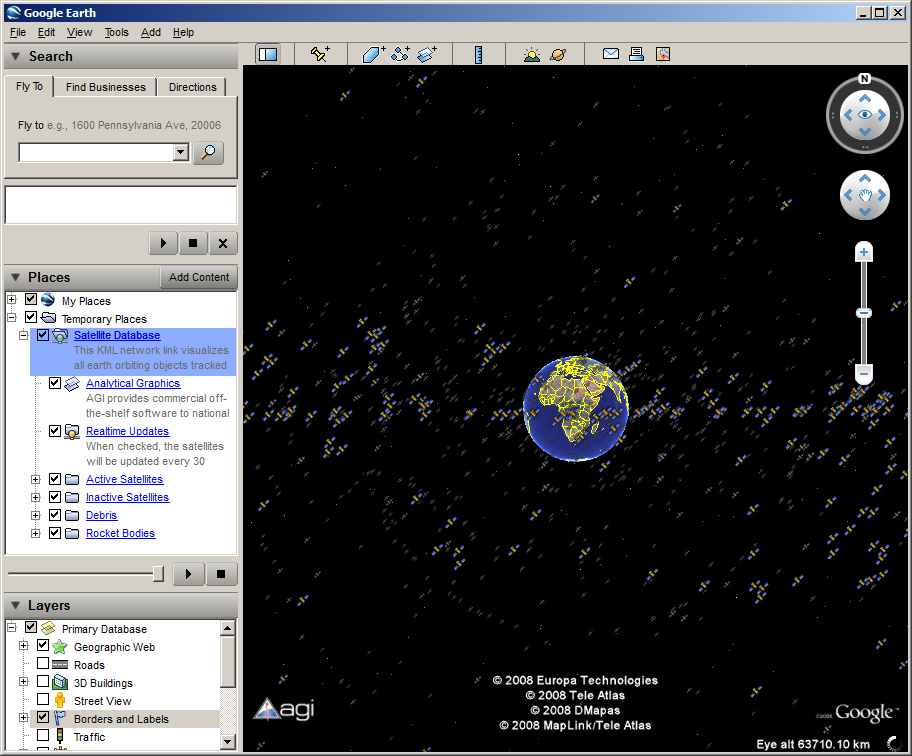This screenshot has width=912, height=756.
Task: Click the zoom slider handle
Action: [864, 313]
